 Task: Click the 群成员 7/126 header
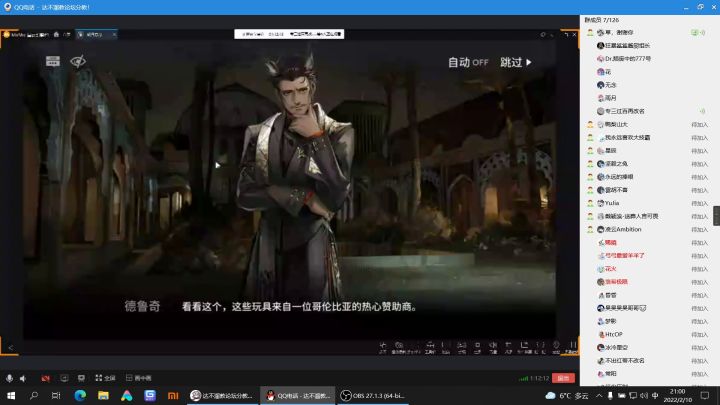click(602, 20)
